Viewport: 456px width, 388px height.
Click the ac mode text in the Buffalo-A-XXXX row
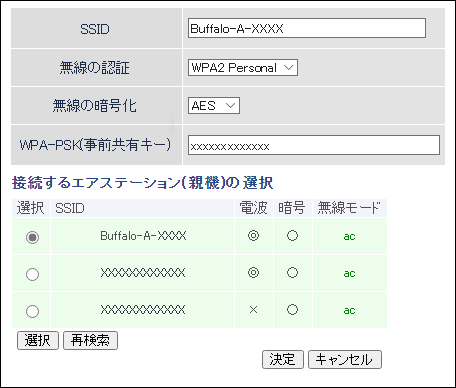[x=349, y=236]
